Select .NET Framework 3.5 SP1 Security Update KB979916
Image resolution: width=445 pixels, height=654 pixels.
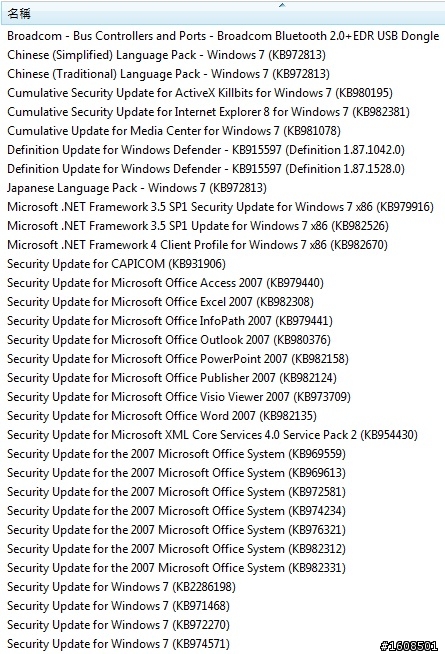(x=220, y=207)
